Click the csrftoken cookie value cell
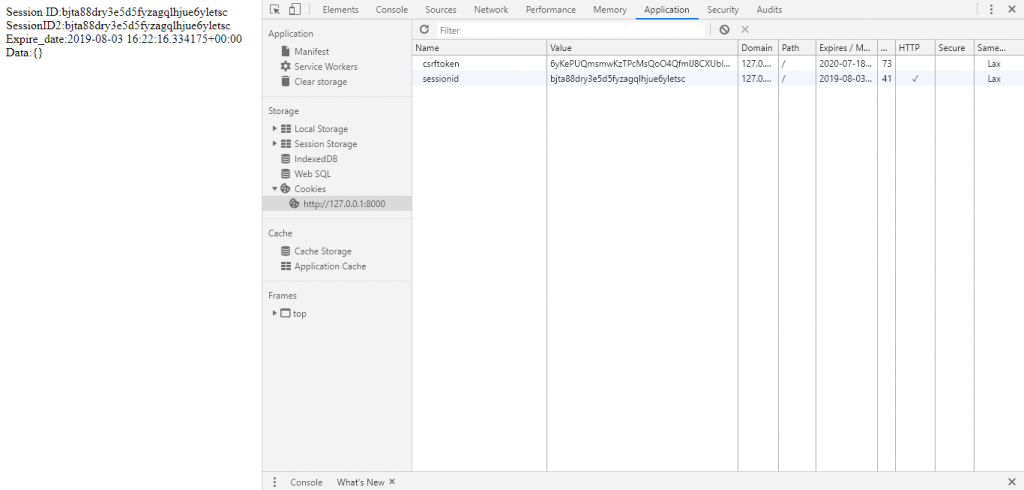The image size is (1024, 490). pos(642,63)
